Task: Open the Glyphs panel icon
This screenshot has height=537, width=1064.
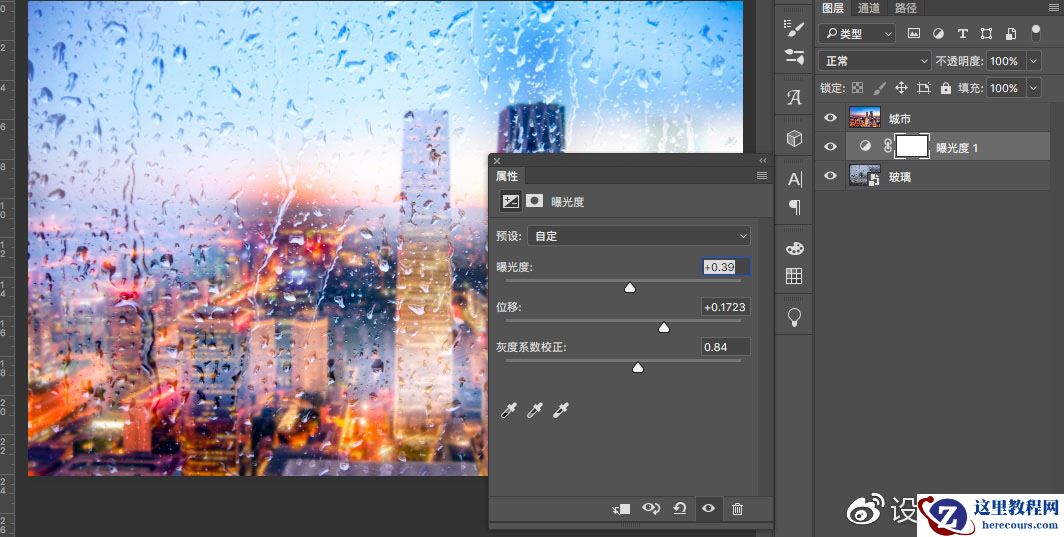Action: 794,98
